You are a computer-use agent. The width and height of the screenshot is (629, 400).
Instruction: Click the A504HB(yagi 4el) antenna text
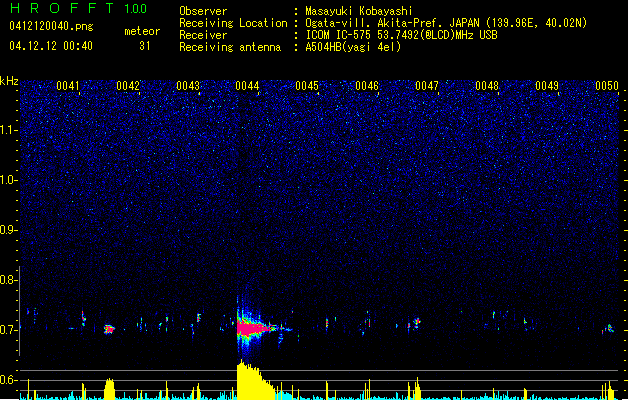coord(353,47)
